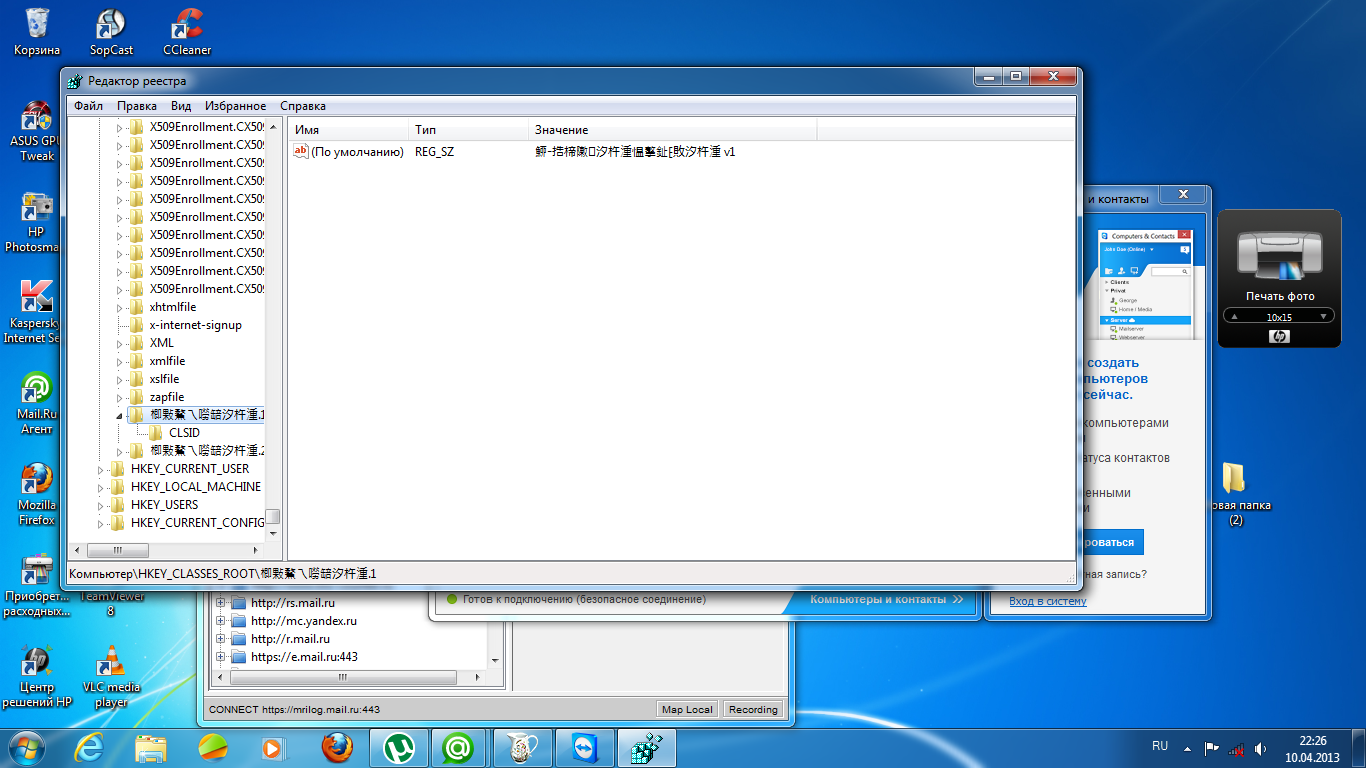Screen dimensions: 1366x768
Task: Click the next-size arrow right of 10x15
Action: point(1324,316)
